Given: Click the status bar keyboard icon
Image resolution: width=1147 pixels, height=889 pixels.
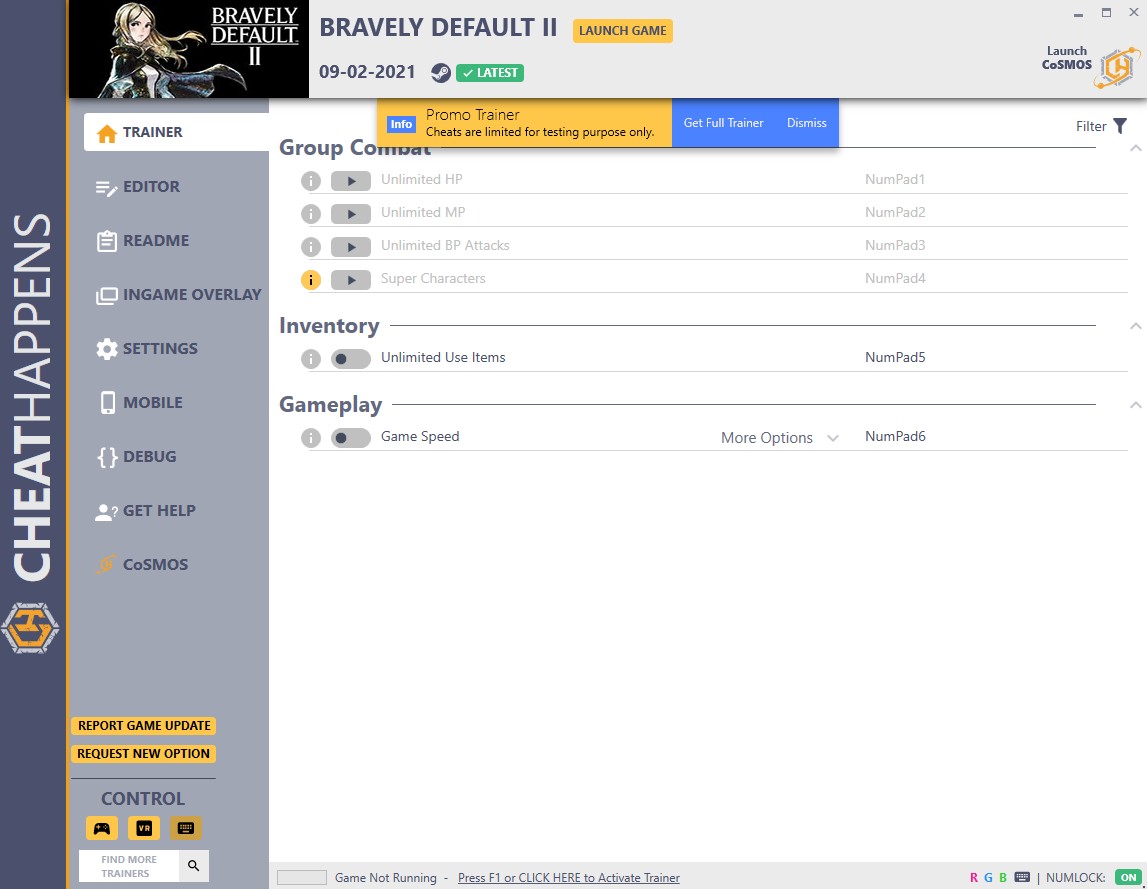Looking at the screenshot, I should tap(1023, 877).
